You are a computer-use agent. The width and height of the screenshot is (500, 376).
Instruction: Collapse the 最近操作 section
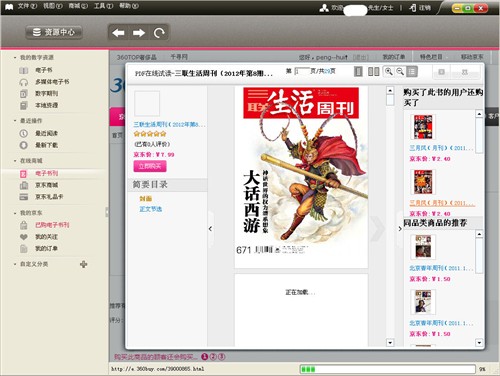[x=15, y=120]
